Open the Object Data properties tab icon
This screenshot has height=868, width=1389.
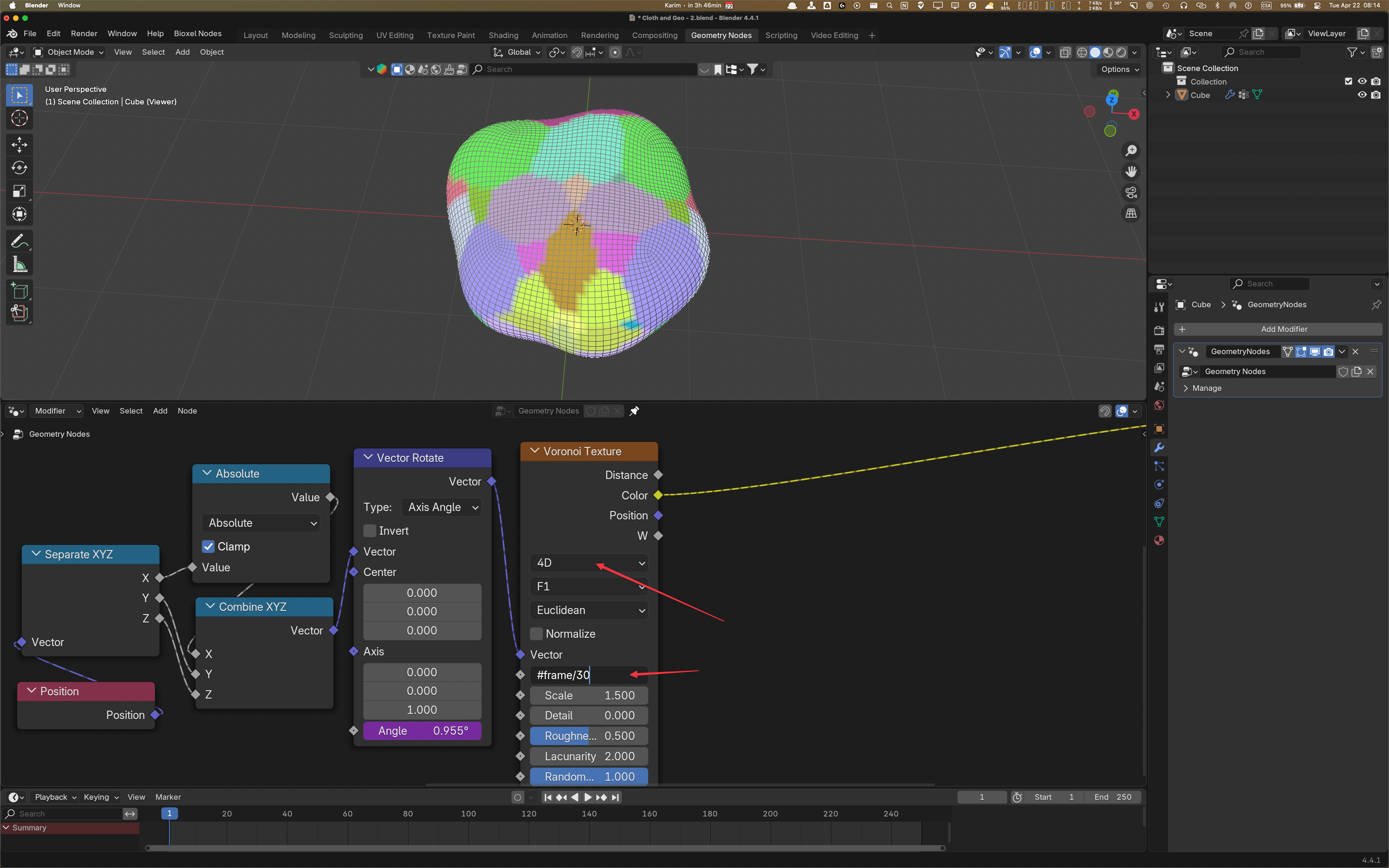tap(1159, 522)
